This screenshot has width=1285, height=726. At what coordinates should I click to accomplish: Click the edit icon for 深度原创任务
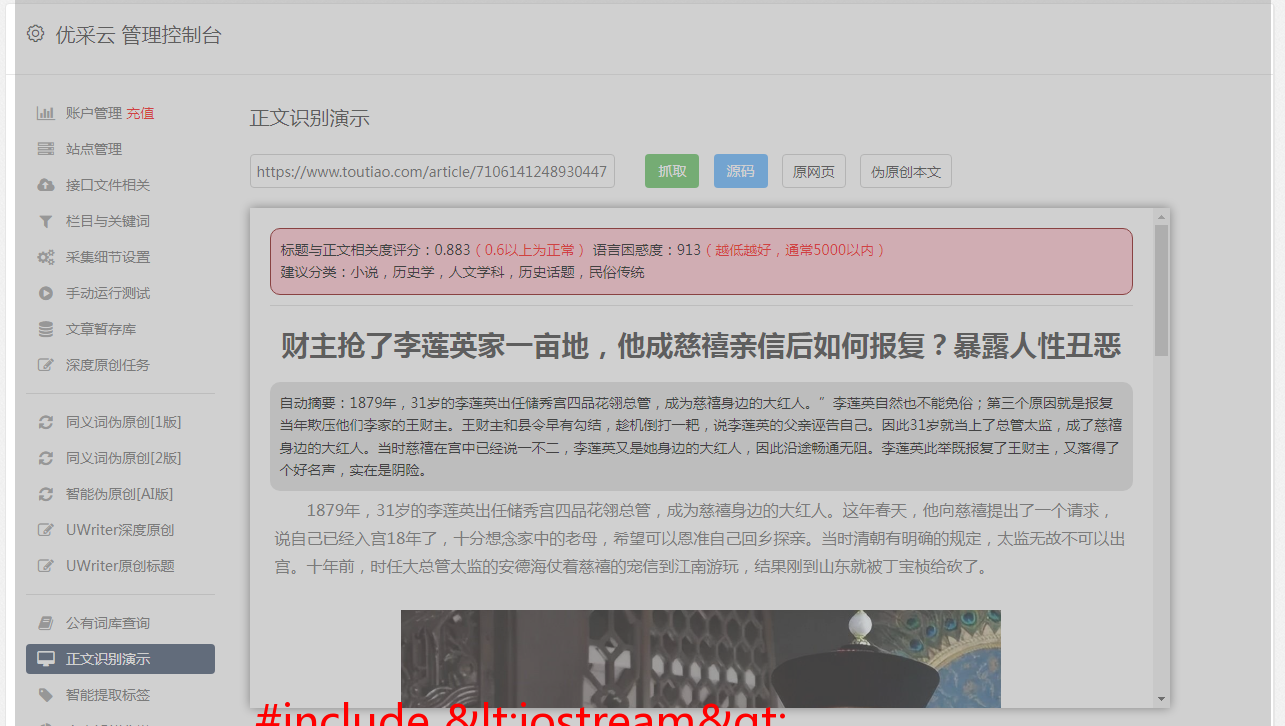(45, 365)
